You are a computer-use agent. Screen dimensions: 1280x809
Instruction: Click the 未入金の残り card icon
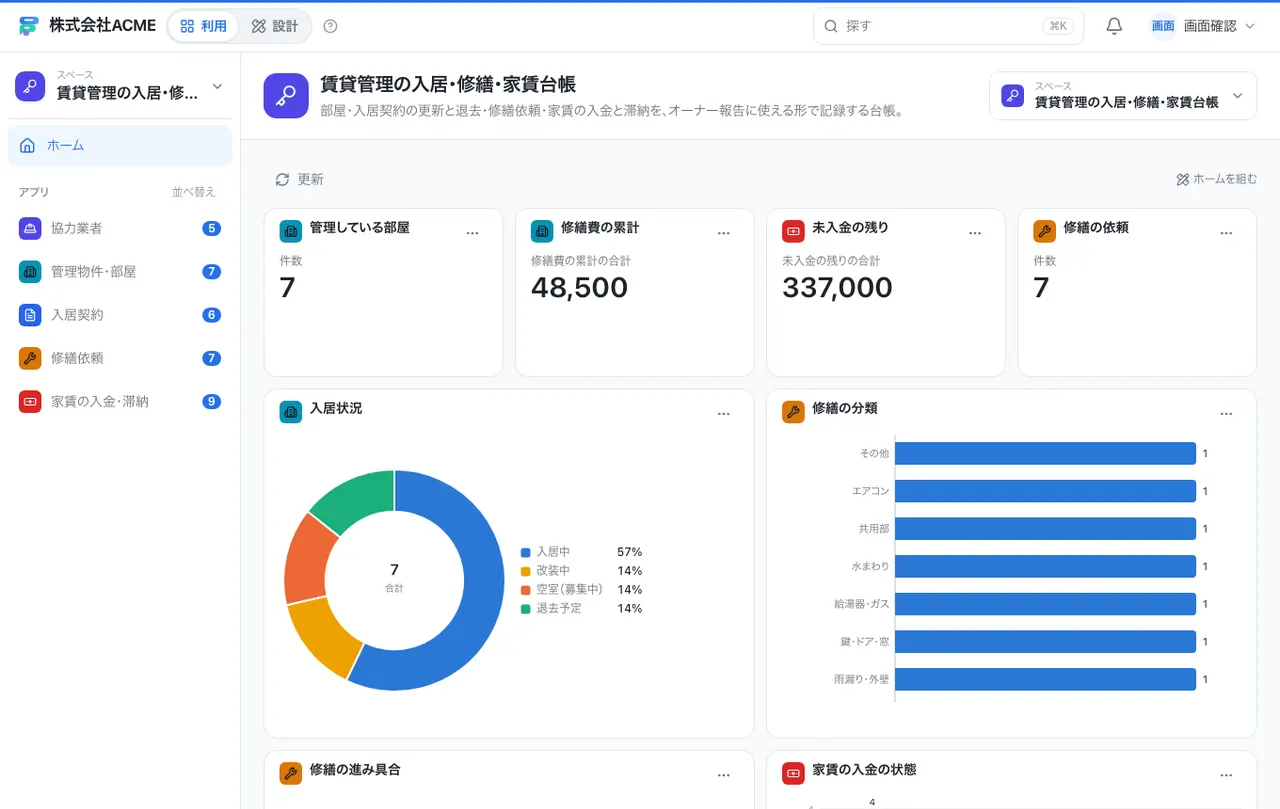(793, 231)
